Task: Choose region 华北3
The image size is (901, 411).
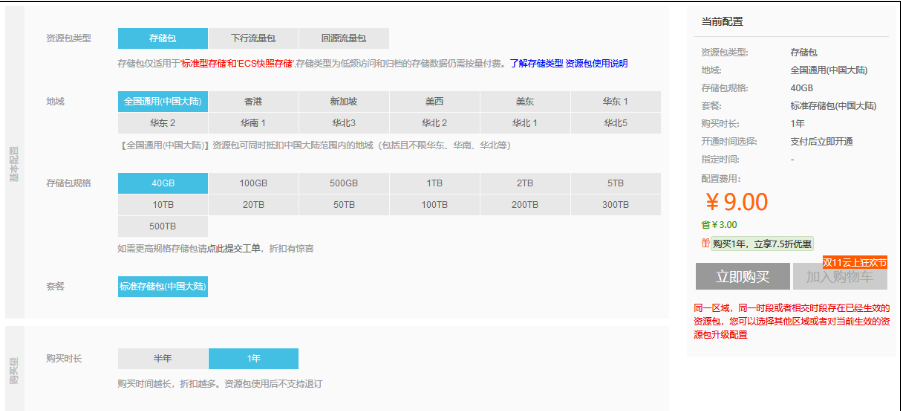Action: (x=344, y=123)
